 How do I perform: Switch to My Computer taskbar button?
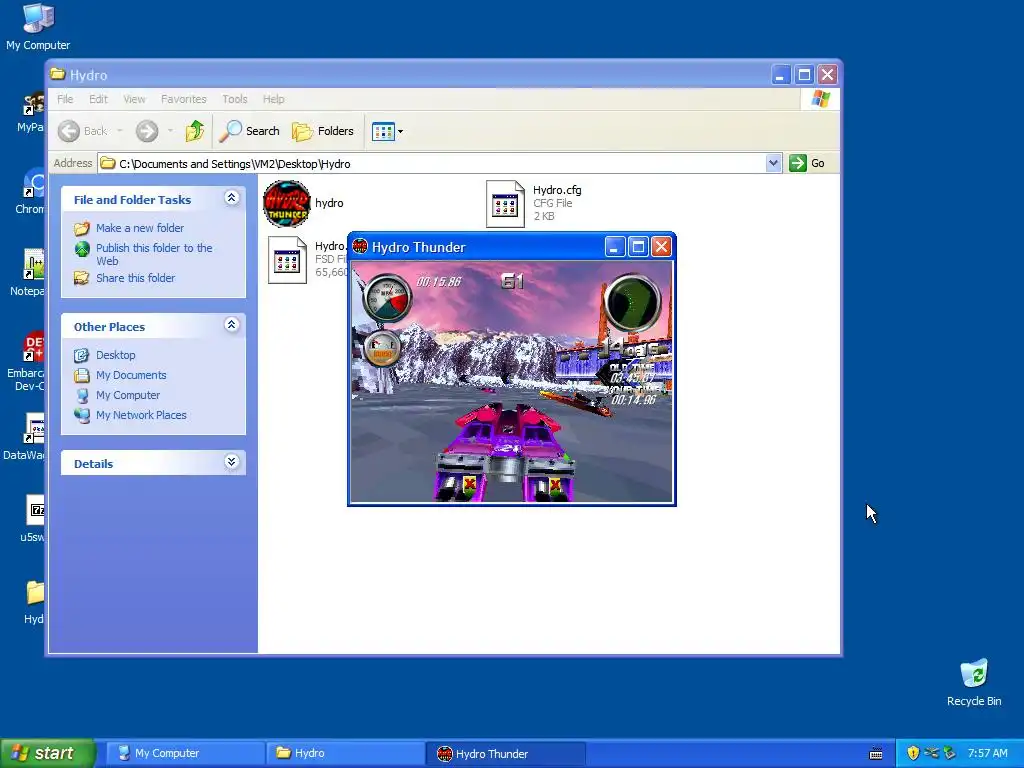185,754
